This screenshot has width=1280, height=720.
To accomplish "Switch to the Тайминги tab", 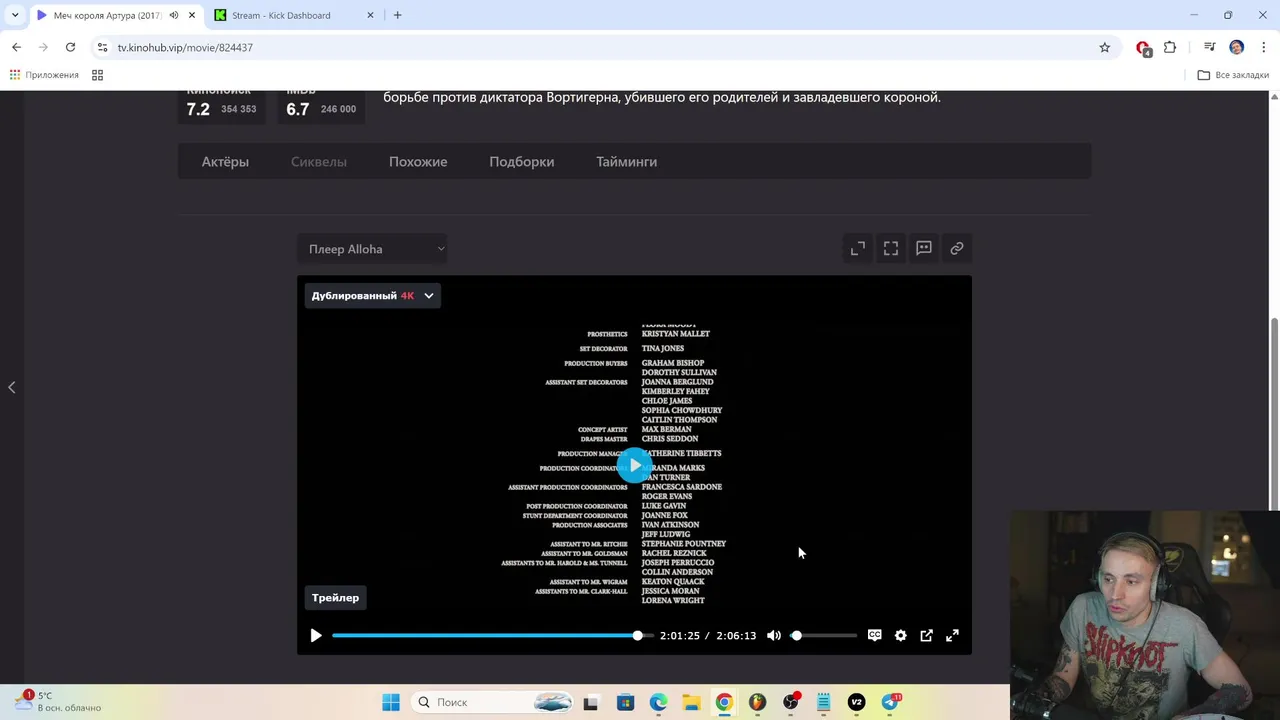I will [627, 161].
